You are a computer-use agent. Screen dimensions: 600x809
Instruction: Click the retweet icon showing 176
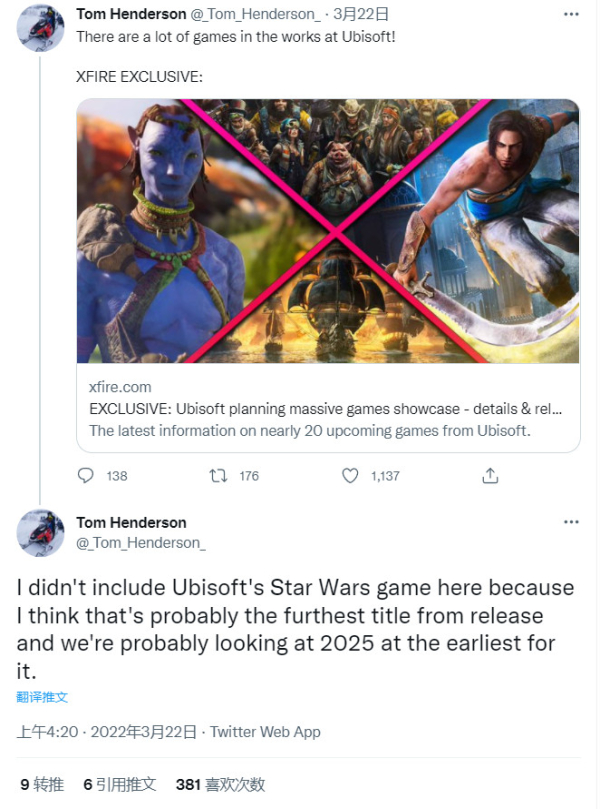click(x=218, y=476)
